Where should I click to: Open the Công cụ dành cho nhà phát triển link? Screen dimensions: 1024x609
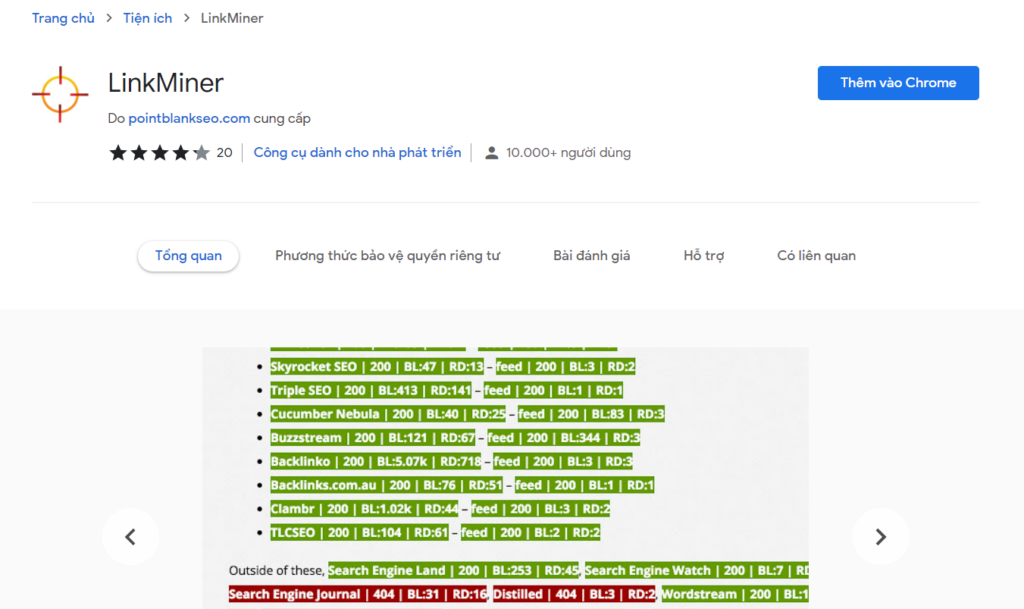[357, 152]
